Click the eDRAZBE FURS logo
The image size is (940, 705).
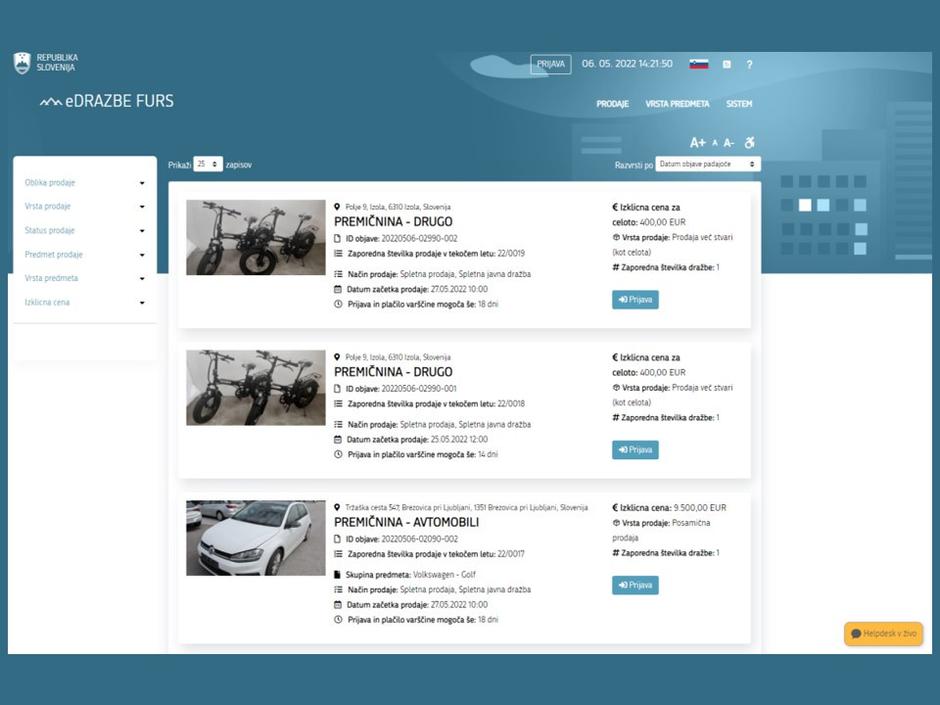(107, 101)
